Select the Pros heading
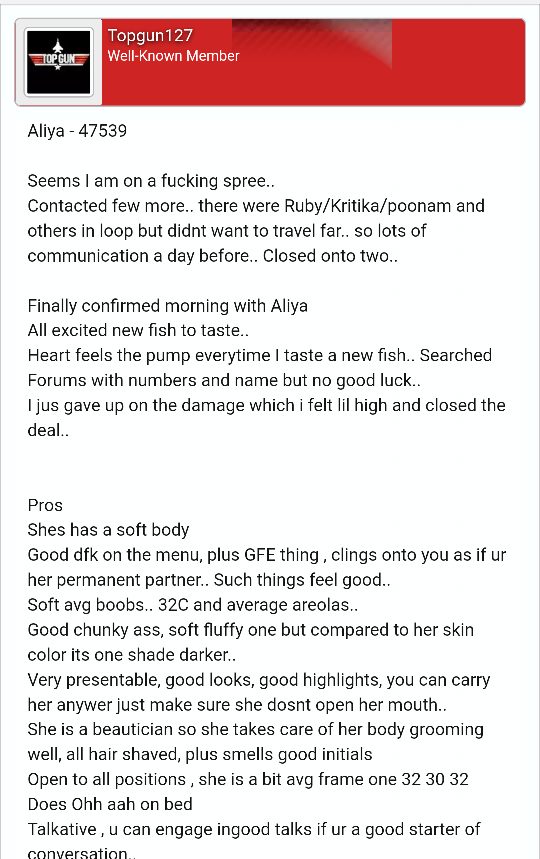Image resolution: width=540 pixels, height=859 pixels. coord(45,505)
